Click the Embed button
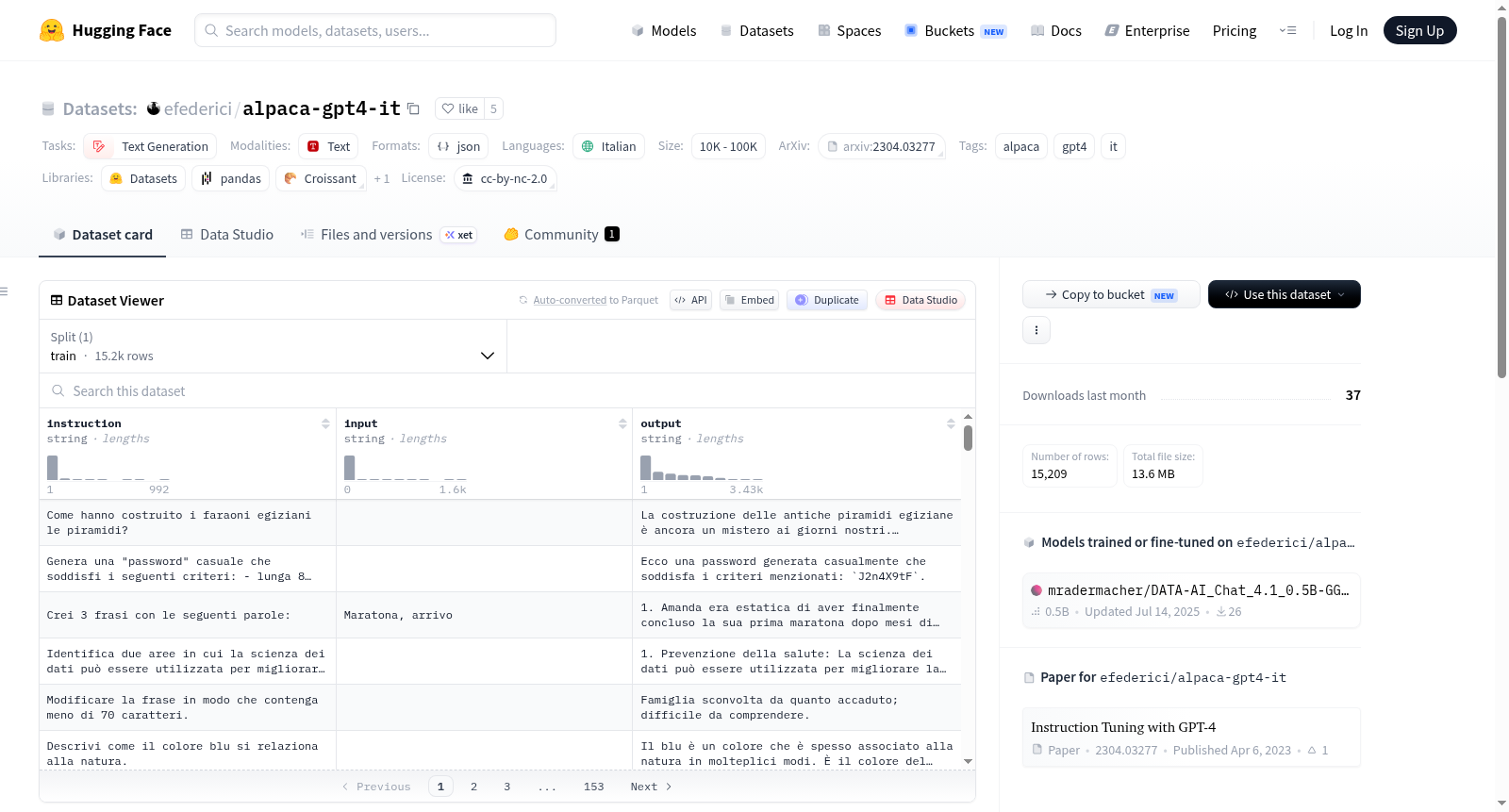This screenshot has height=812, width=1509. tap(749, 300)
